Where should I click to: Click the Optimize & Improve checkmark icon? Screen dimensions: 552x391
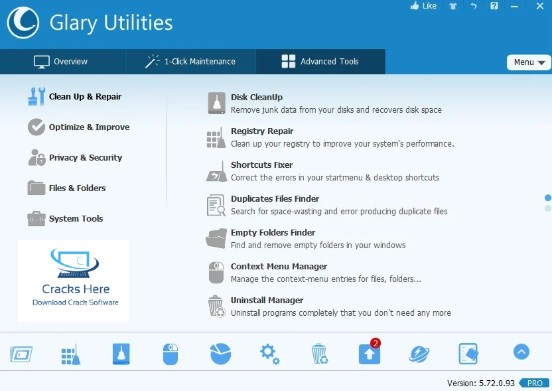(37, 127)
